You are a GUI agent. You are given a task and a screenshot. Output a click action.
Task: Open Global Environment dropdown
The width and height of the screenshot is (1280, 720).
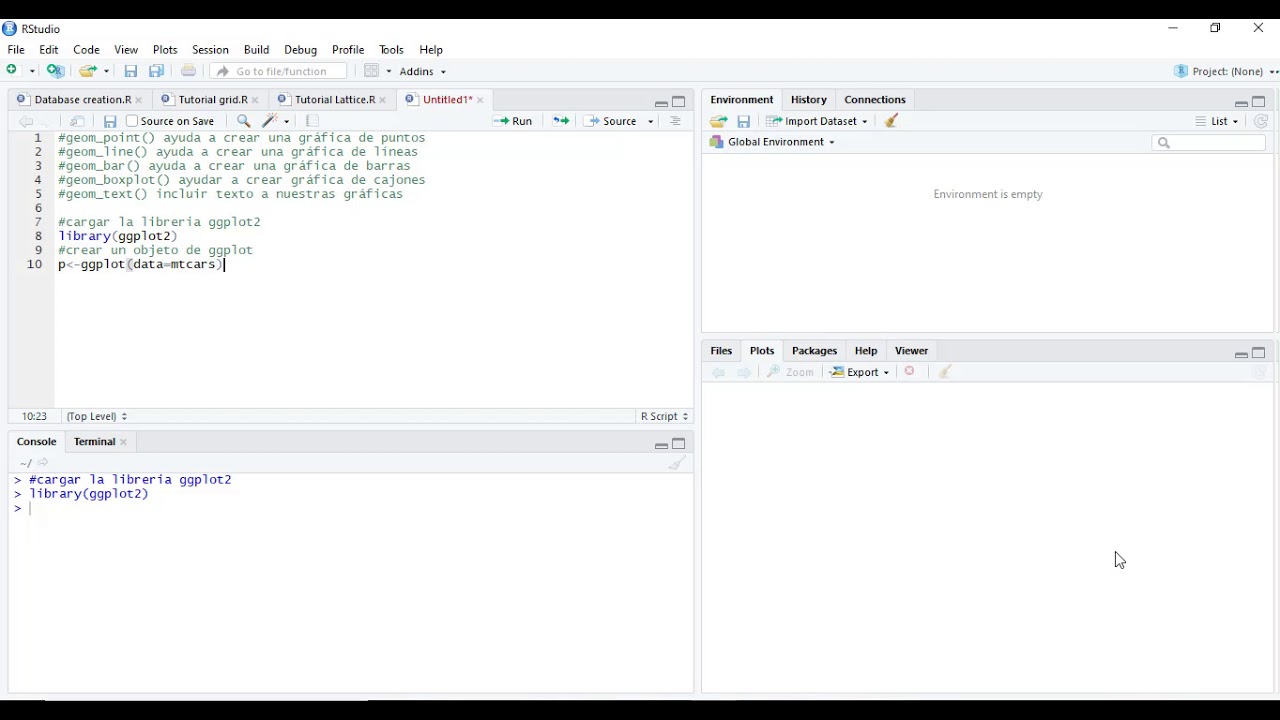(772, 142)
